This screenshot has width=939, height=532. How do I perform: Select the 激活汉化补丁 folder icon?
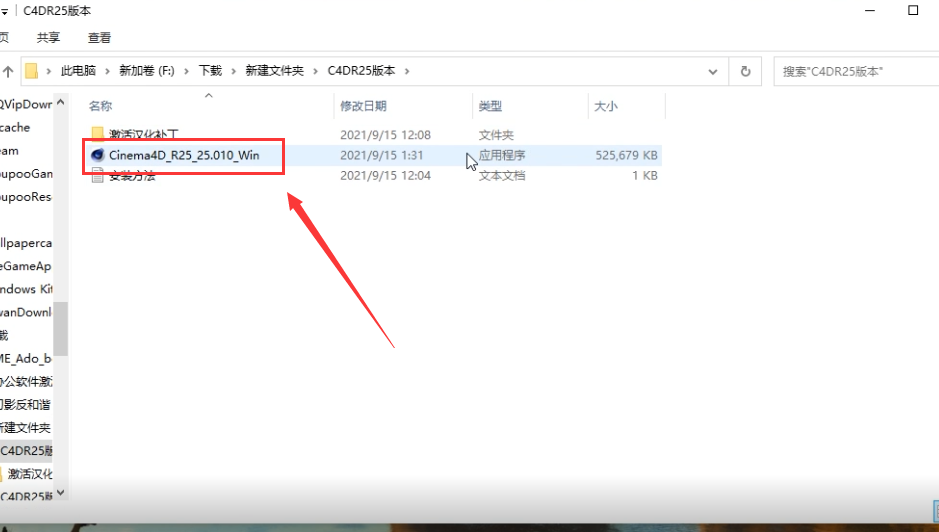pyautogui.click(x=98, y=133)
